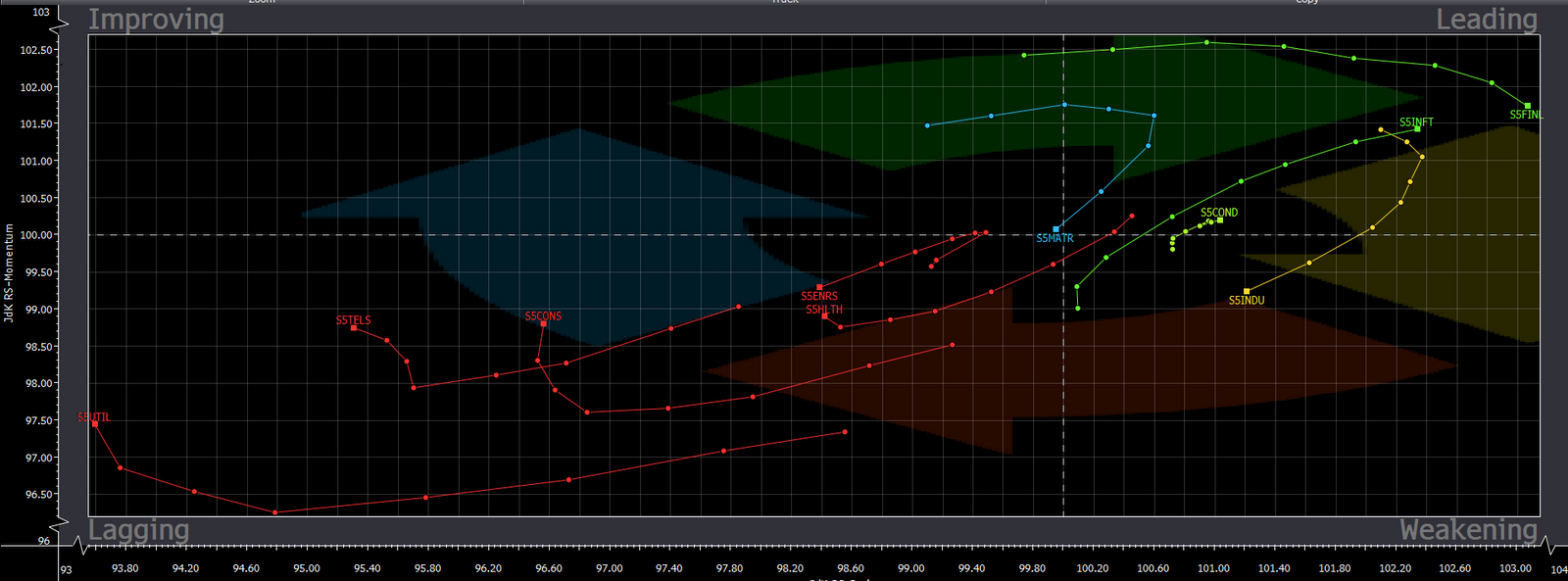The width and height of the screenshot is (1568, 581).
Task: Click the 101.40 value on the horizontal axis
Action: (1274, 568)
